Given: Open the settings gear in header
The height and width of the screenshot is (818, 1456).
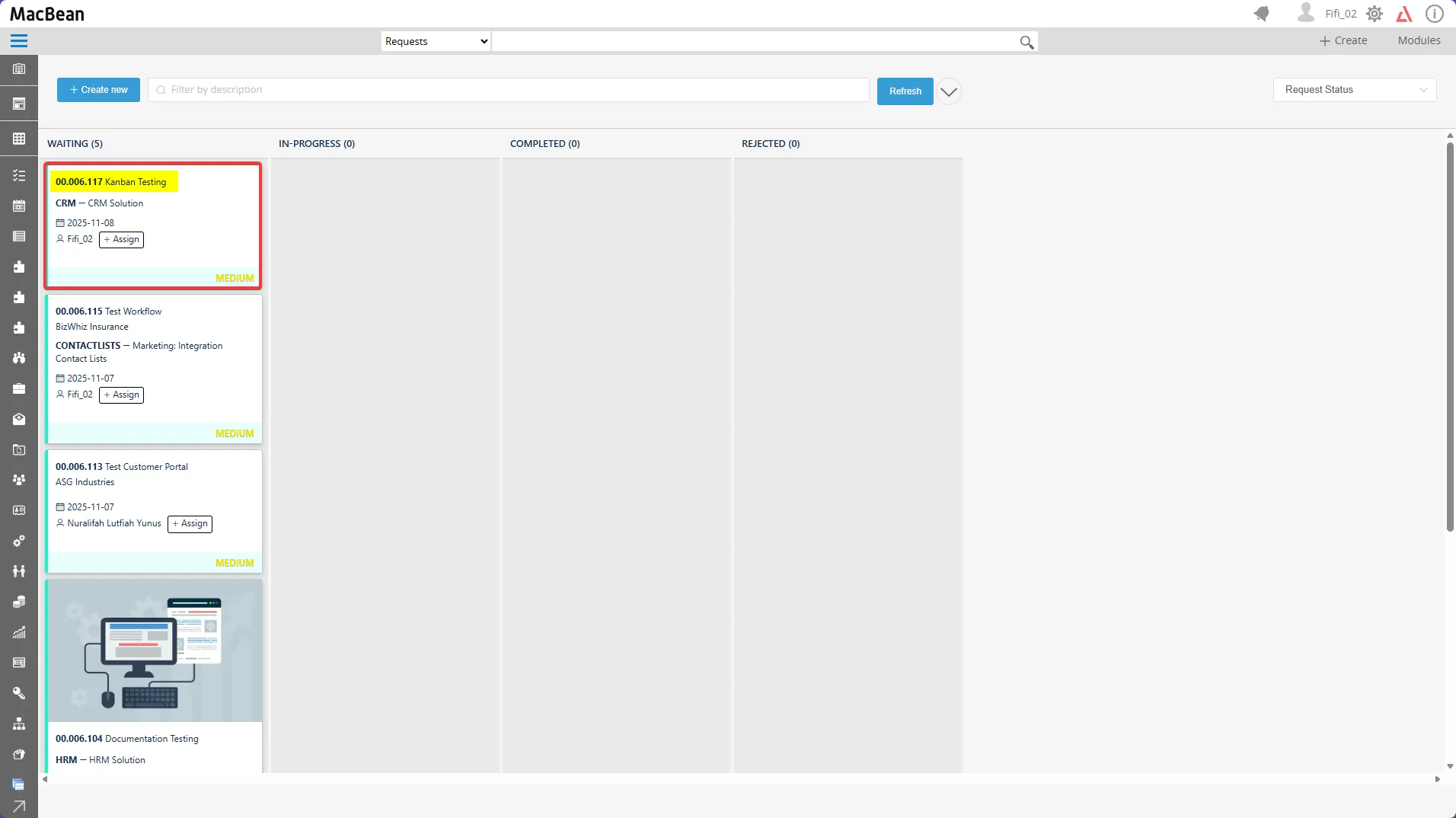Looking at the screenshot, I should (x=1374, y=14).
